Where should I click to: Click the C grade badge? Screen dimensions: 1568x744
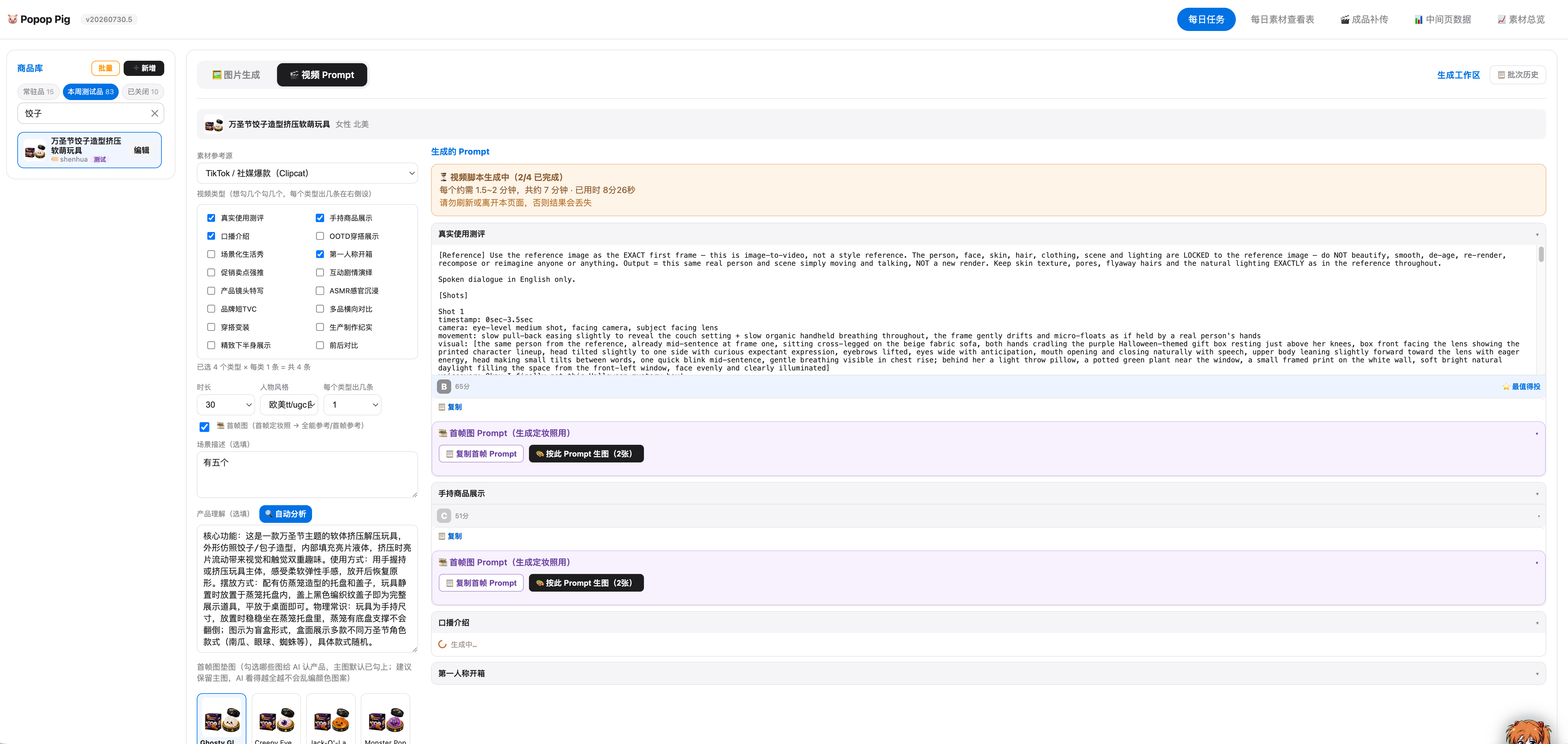(444, 516)
